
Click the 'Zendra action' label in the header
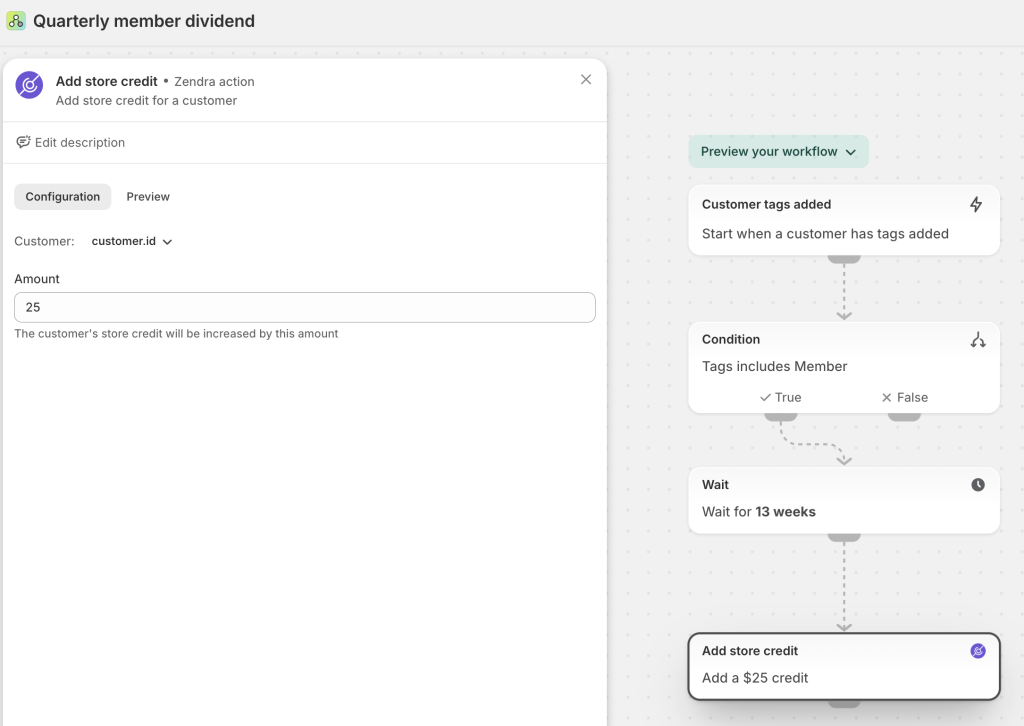tap(214, 82)
